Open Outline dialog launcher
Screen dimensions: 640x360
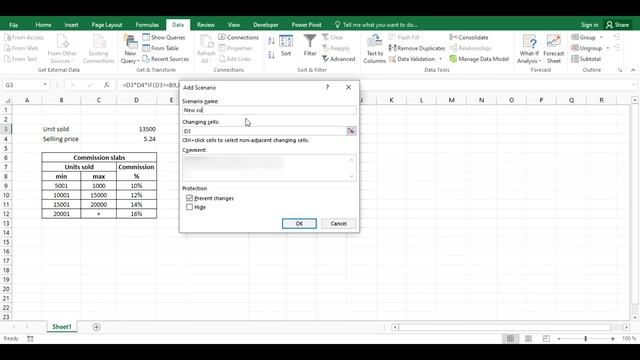620,70
